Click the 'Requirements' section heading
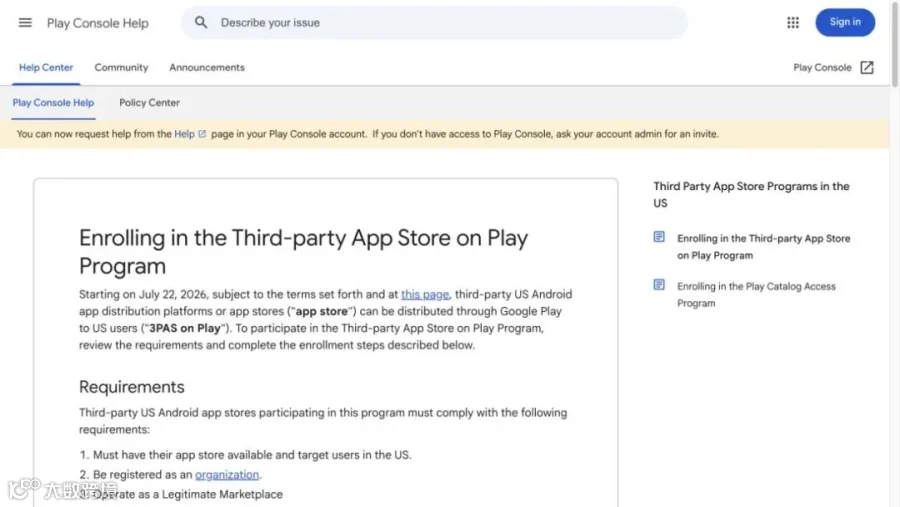This screenshot has width=900, height=507. [131, 387]
